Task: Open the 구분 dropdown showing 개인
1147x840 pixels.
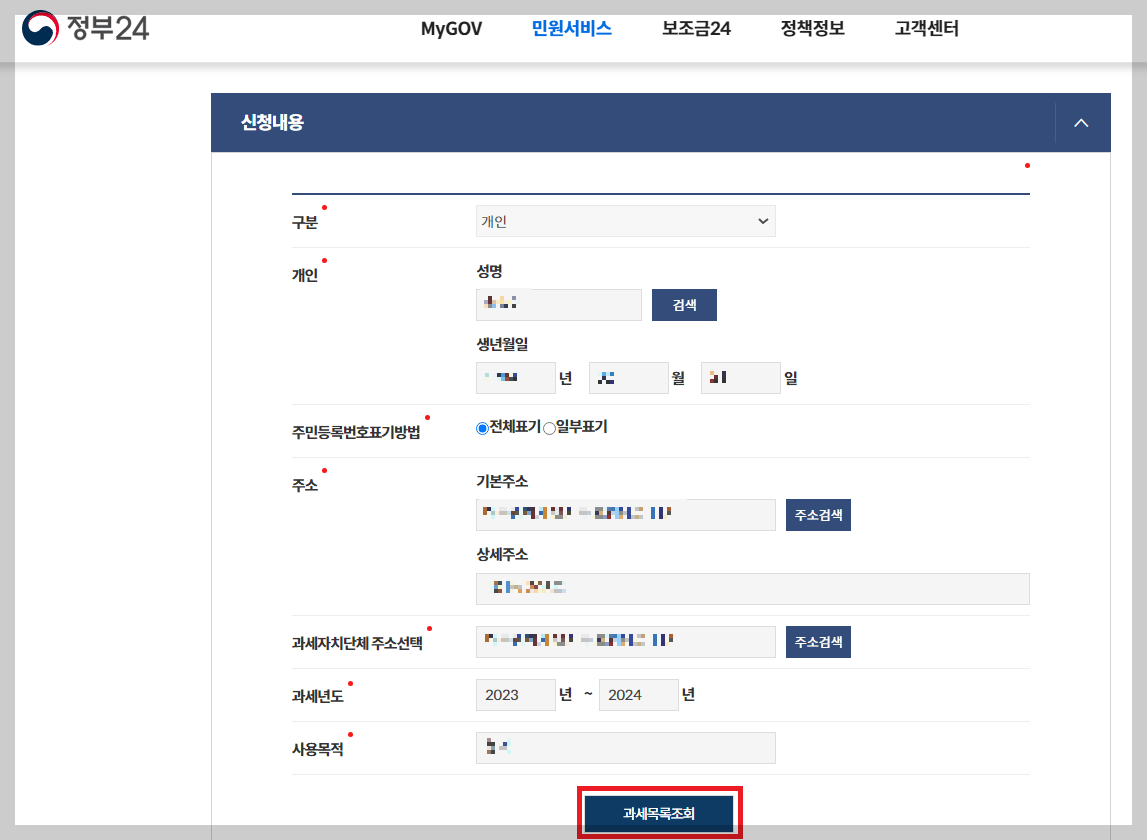Action: click(625, 220)
